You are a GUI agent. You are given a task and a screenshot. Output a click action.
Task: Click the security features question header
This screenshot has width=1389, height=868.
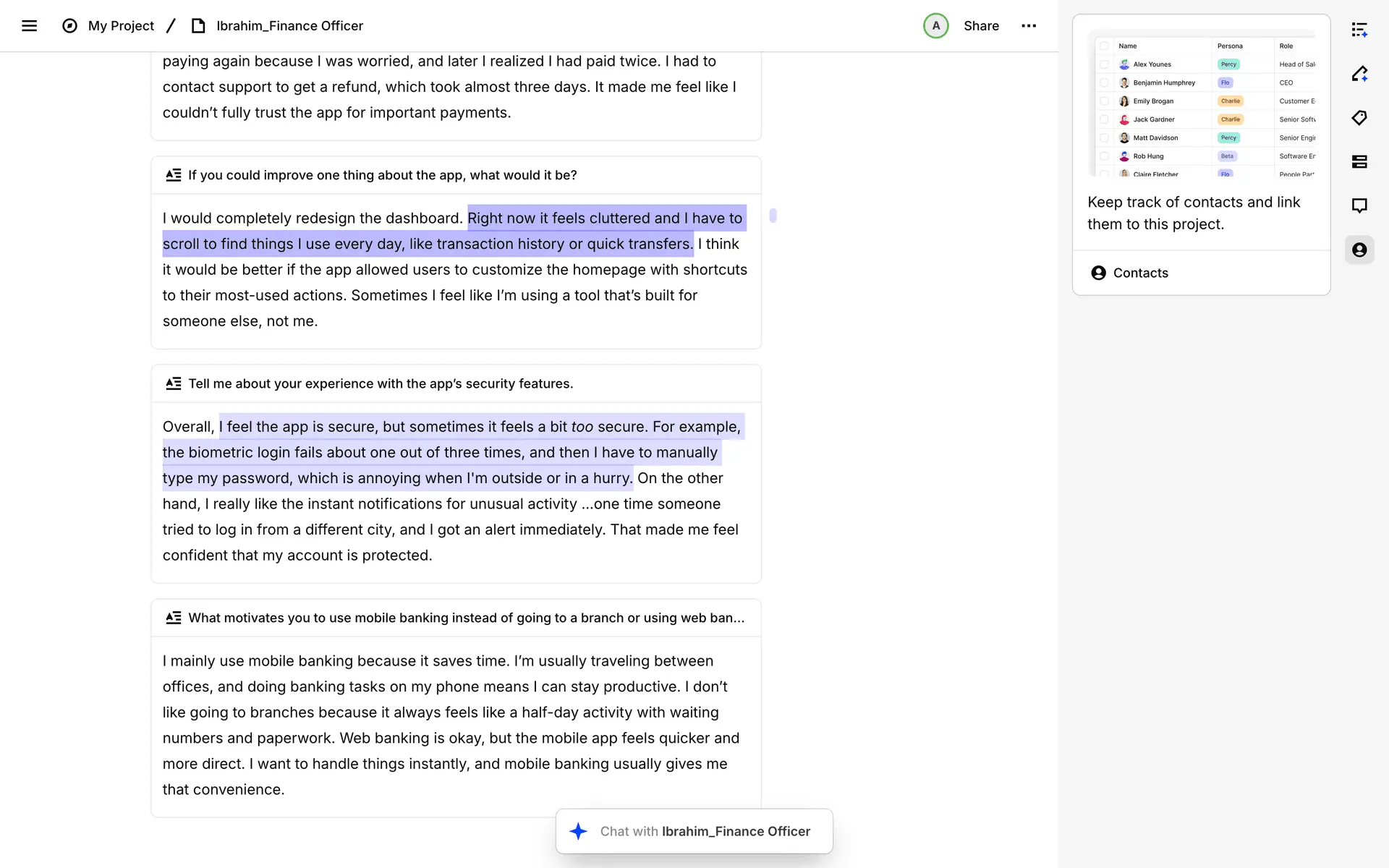[x=381, y=384]
